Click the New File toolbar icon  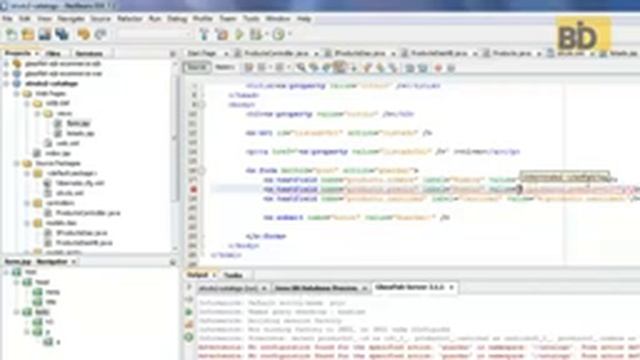(11, 35)
